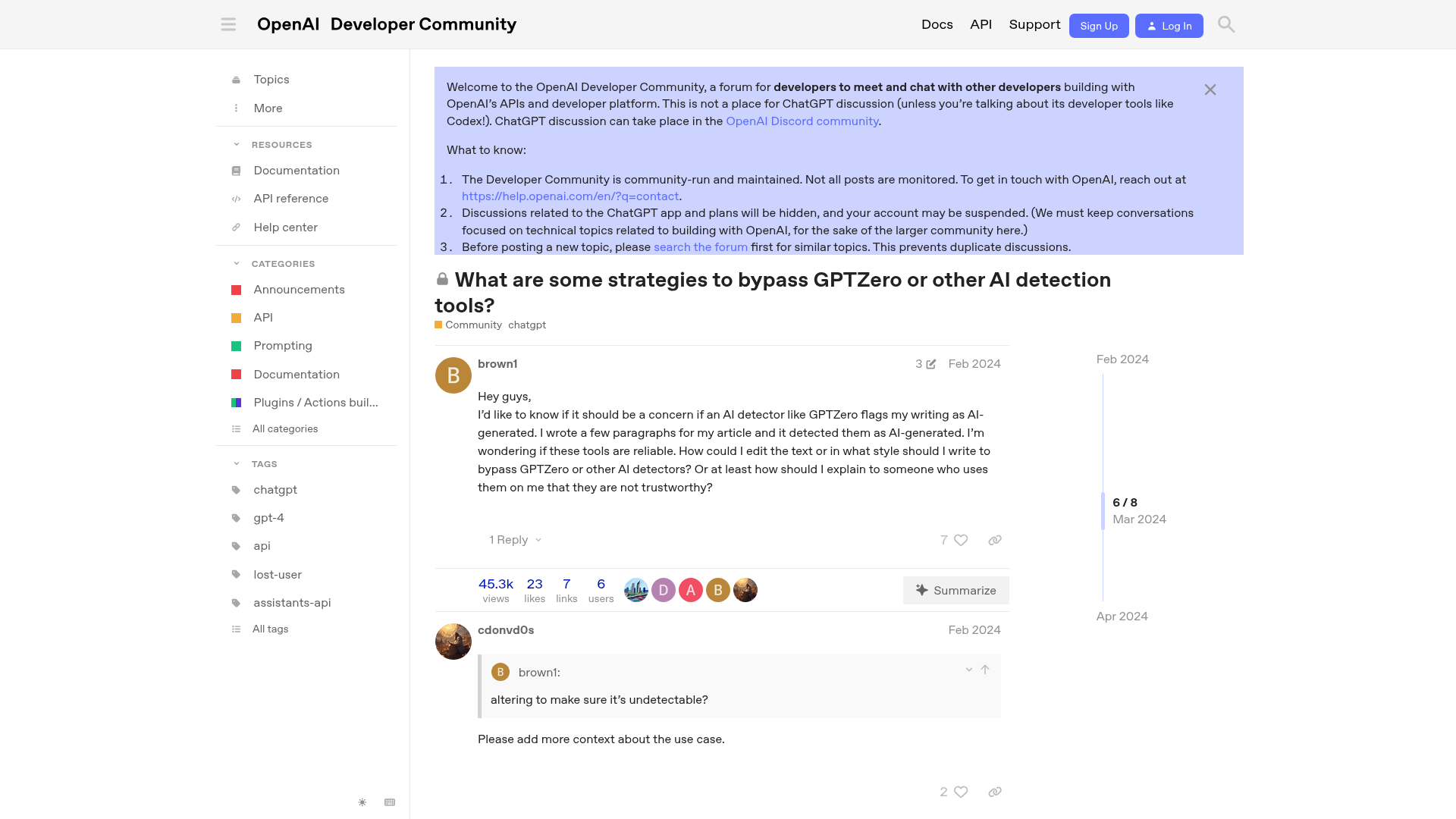The image size is (1456, 819).
Task: Click brown1's large B avatar
Action: pos(453,375)
